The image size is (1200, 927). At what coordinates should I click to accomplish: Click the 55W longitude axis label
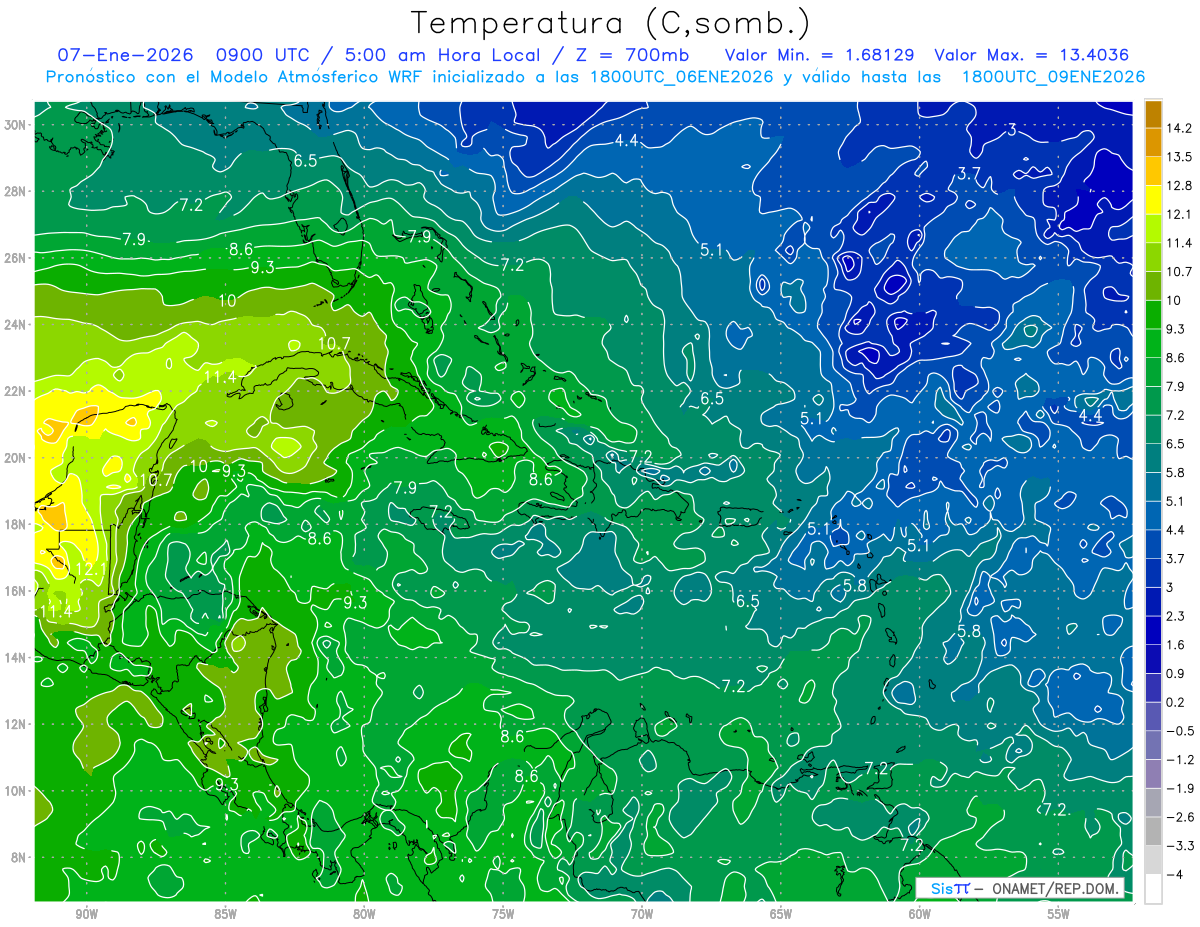click(1059, 913)
